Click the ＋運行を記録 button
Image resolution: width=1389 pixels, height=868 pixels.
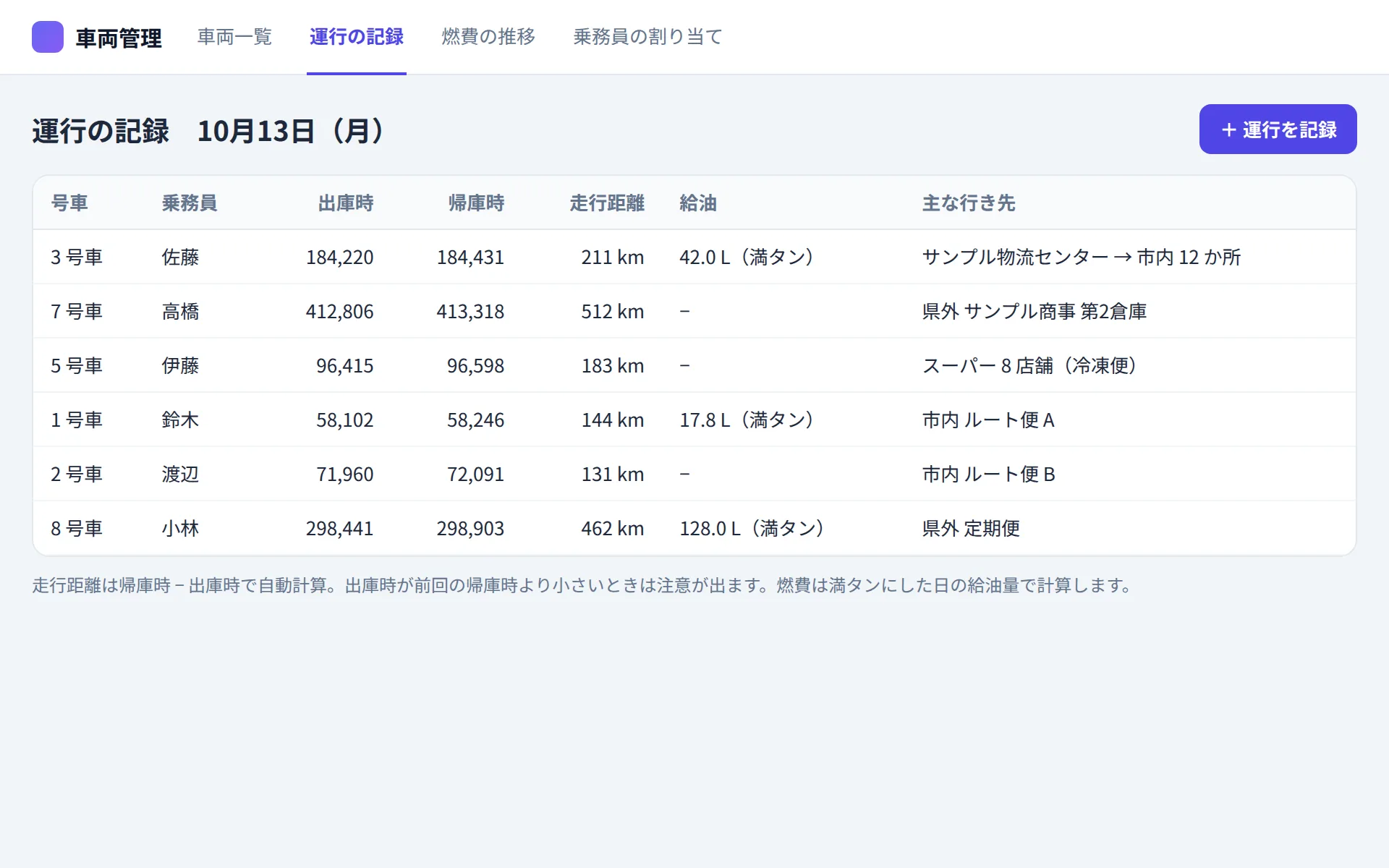pyautogui.click(x=1278, y=129)
